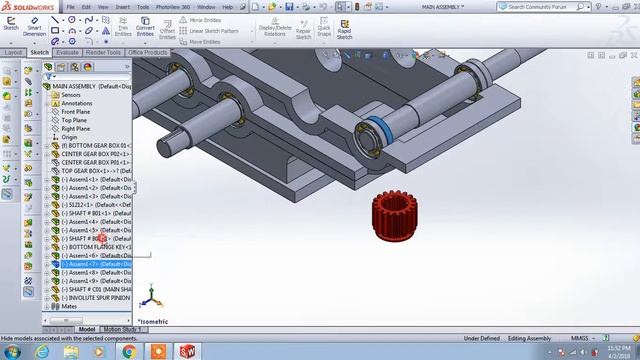Select Origin in the feature tree
Screen dimensions: 640x360
(69, 137)
